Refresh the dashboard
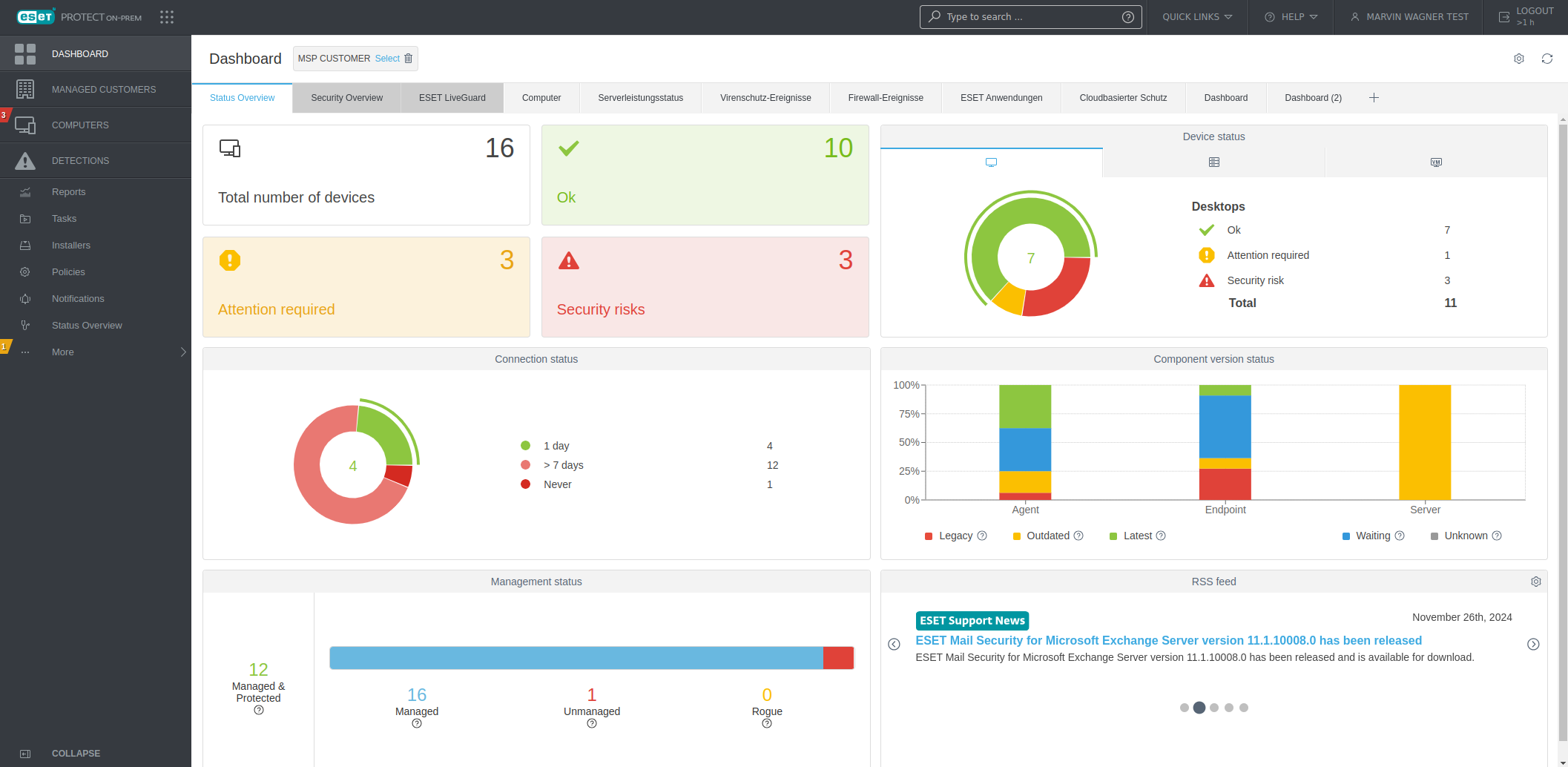Image resolution: width=1568 pixels, height=767 pixels. click(x=1547, y=59)
